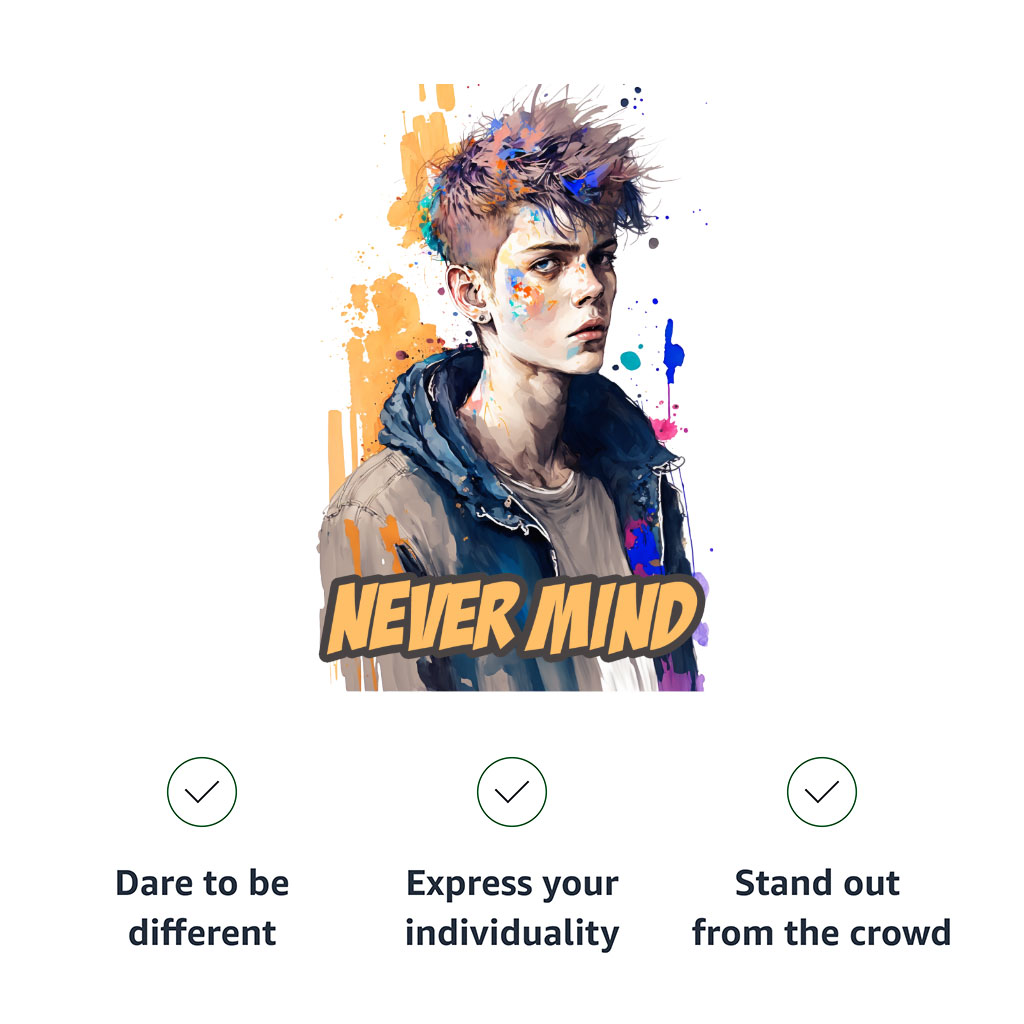Click the checkmark icon above Express your individuality
This screenshot has height=1024, width=1024.
pyautogui.click(x=512, y=792)
